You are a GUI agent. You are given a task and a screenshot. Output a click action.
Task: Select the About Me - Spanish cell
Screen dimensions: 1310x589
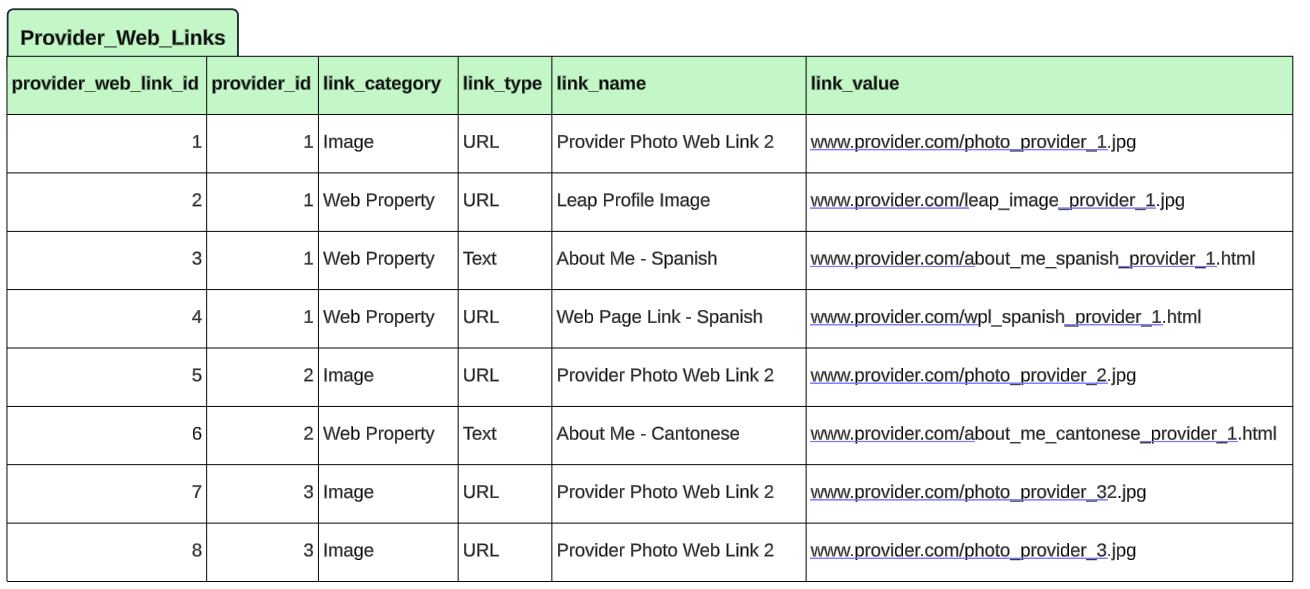pyautogui.click(x=637, y=259)
